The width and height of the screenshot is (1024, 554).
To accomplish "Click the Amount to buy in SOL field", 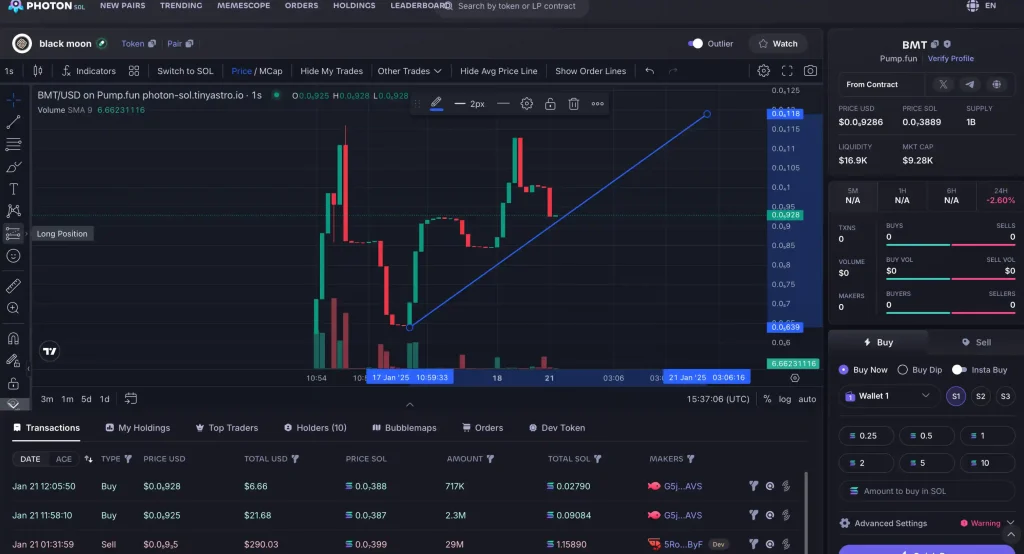I will click(x=925, y=491).
